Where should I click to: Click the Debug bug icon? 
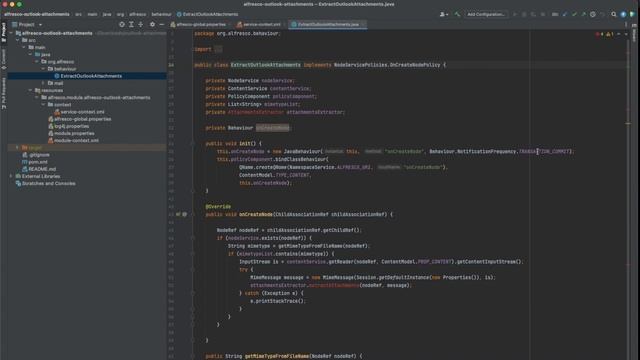(524, 14)
